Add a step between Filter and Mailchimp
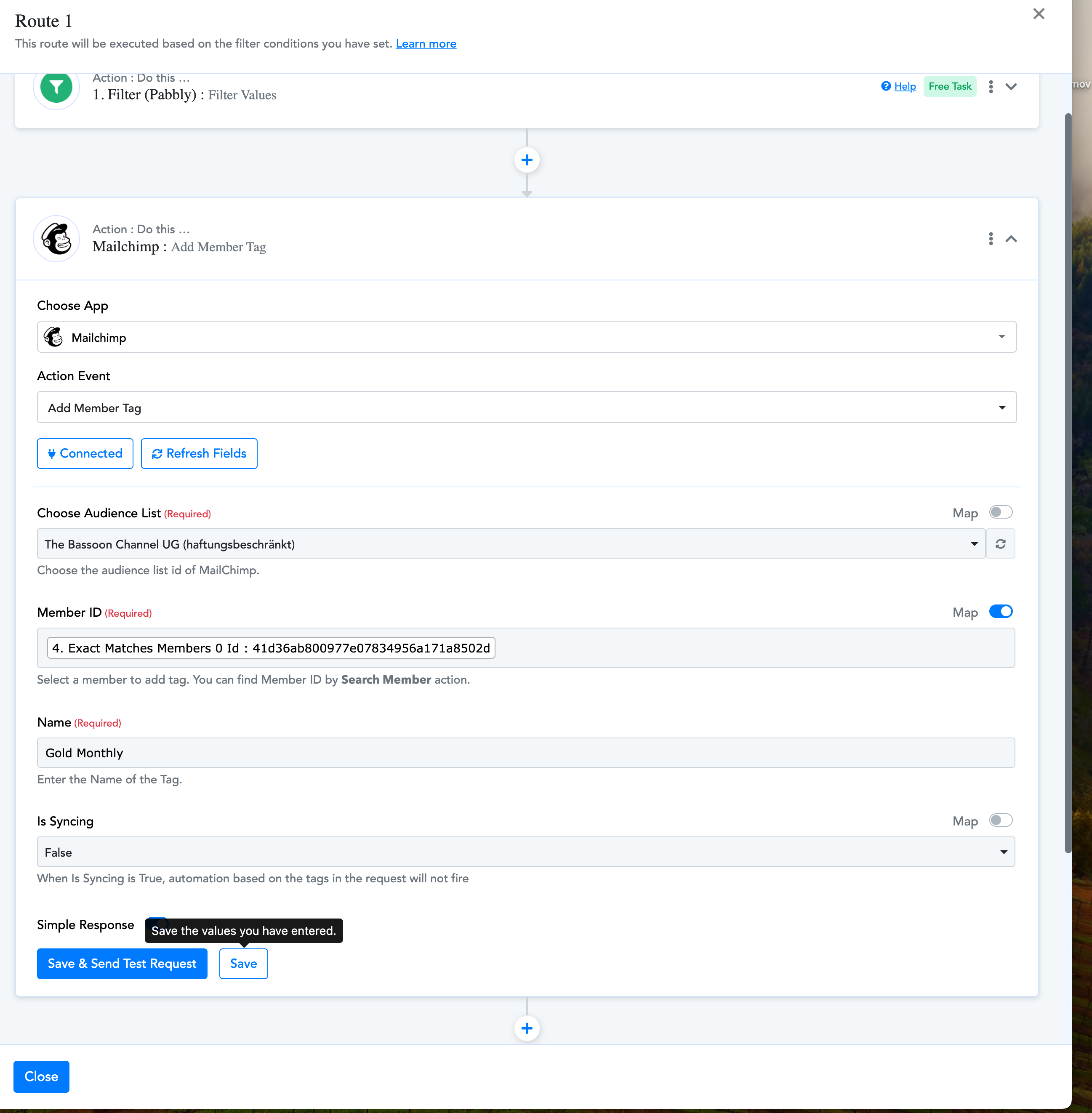This screenshot has height=1113, width=1092. pyautogui.click(x=527, y=160)
